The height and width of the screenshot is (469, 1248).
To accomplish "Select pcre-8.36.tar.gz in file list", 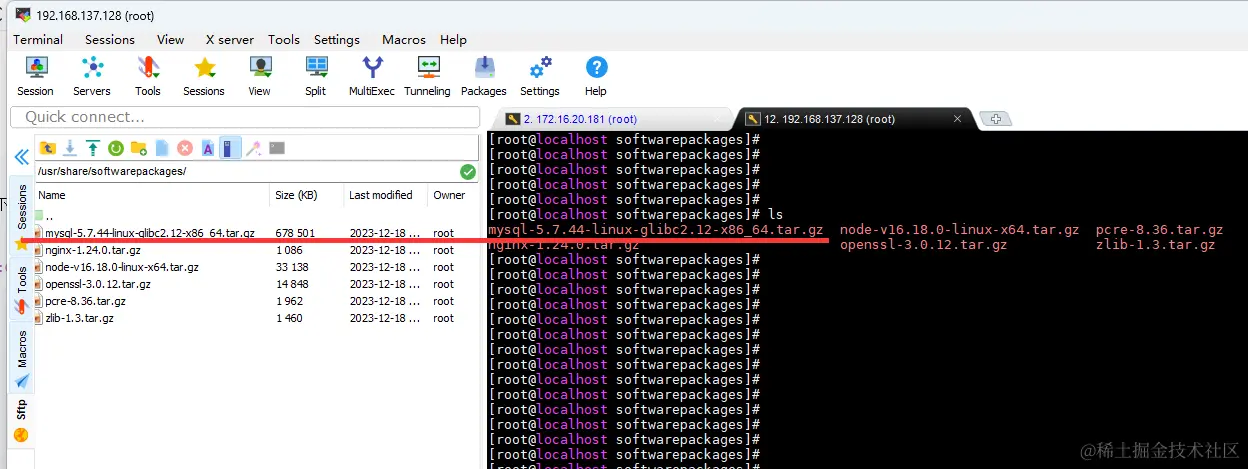I will coord(85,301).
